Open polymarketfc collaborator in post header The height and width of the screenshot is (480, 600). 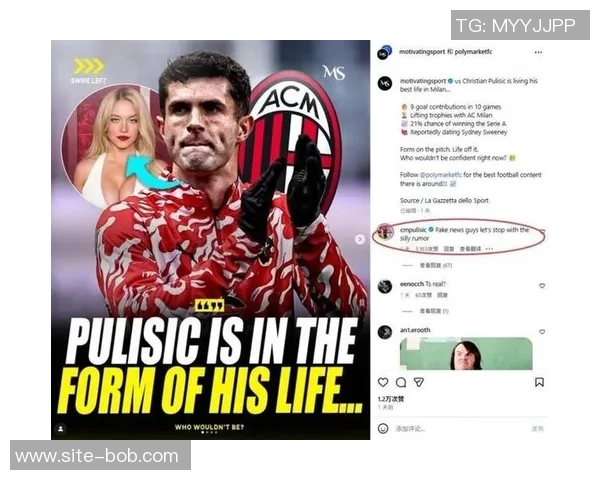click(x=473, y=52)
